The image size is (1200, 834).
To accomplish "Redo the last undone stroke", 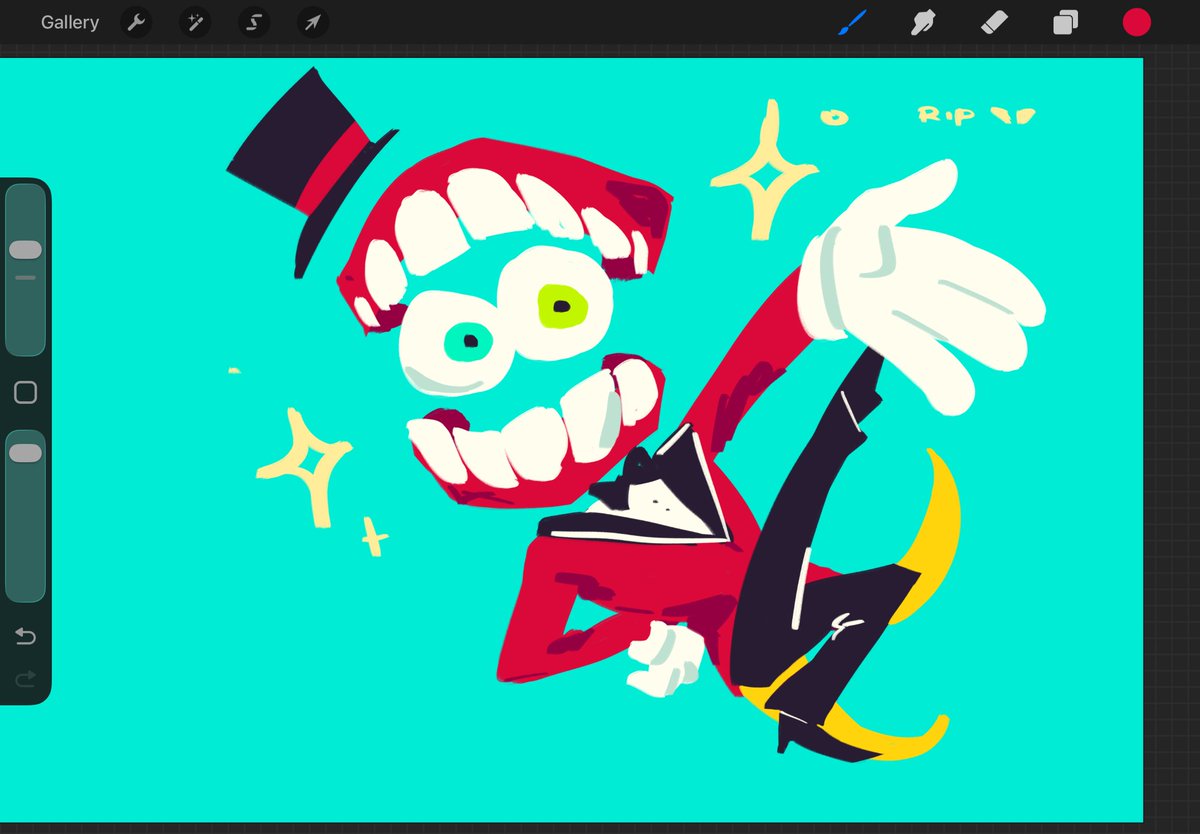I will 25,679.
